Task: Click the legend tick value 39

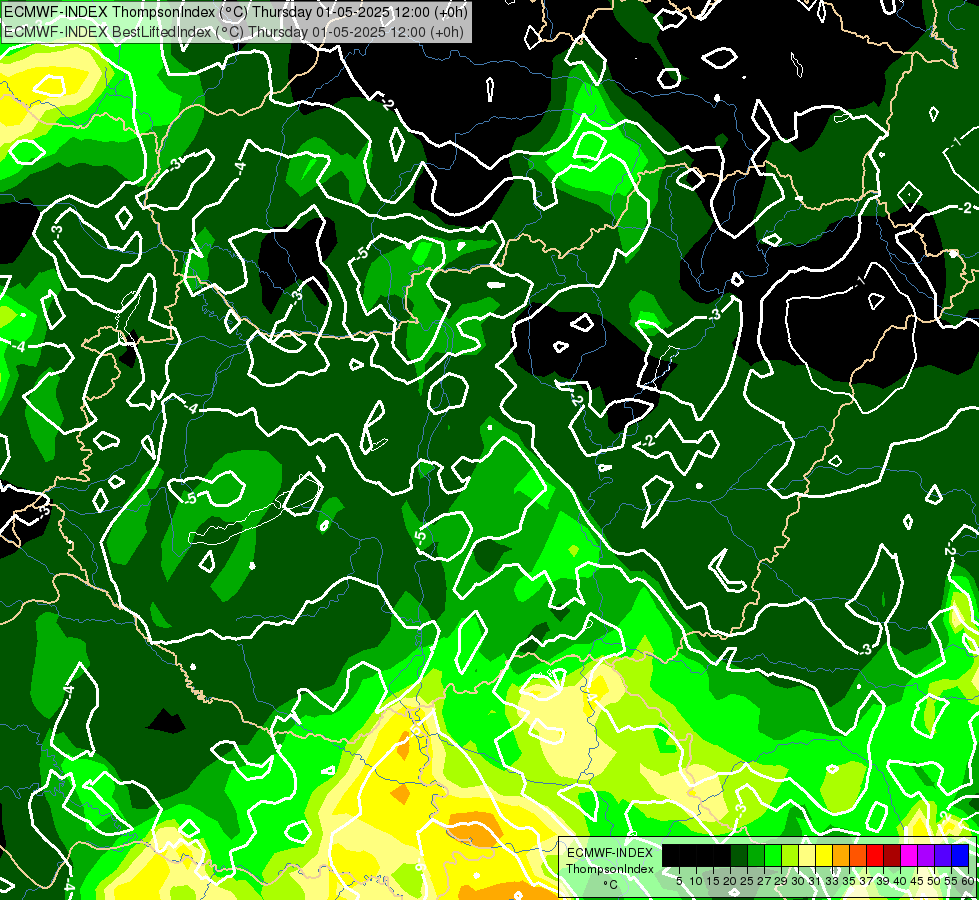Action: pyautogui.click(x=883, y=881)
